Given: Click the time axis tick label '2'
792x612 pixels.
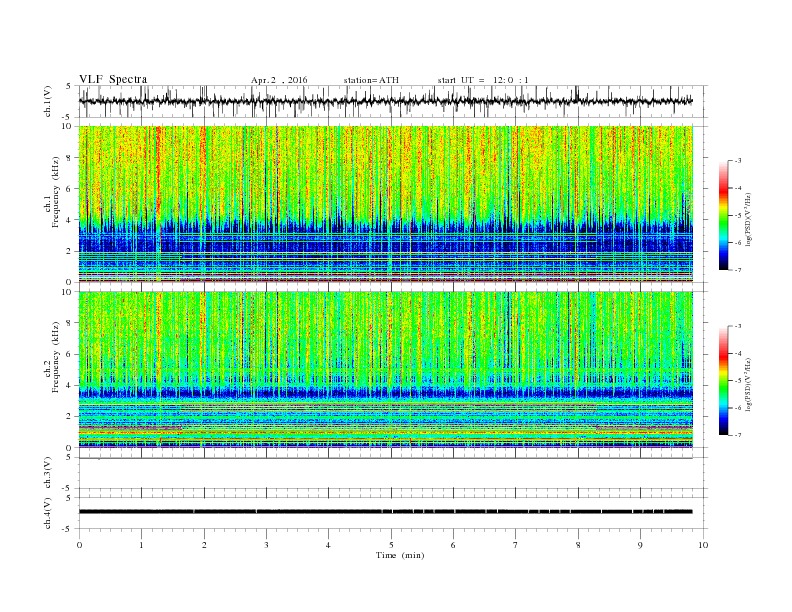Looking at the screenshot, I should (x=204, y=545).
